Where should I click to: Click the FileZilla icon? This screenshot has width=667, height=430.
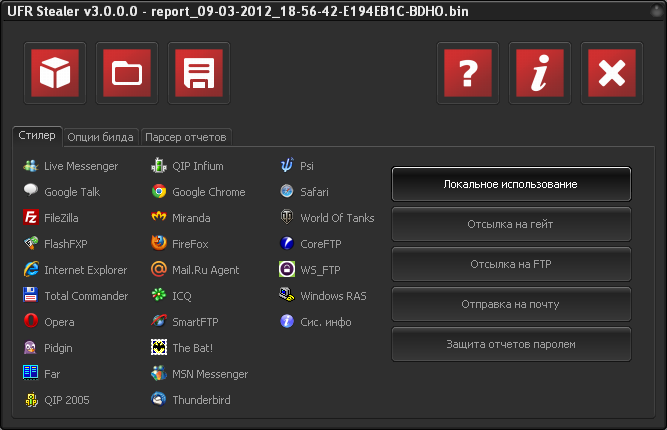pyautogui.click(x=31, y=217)
